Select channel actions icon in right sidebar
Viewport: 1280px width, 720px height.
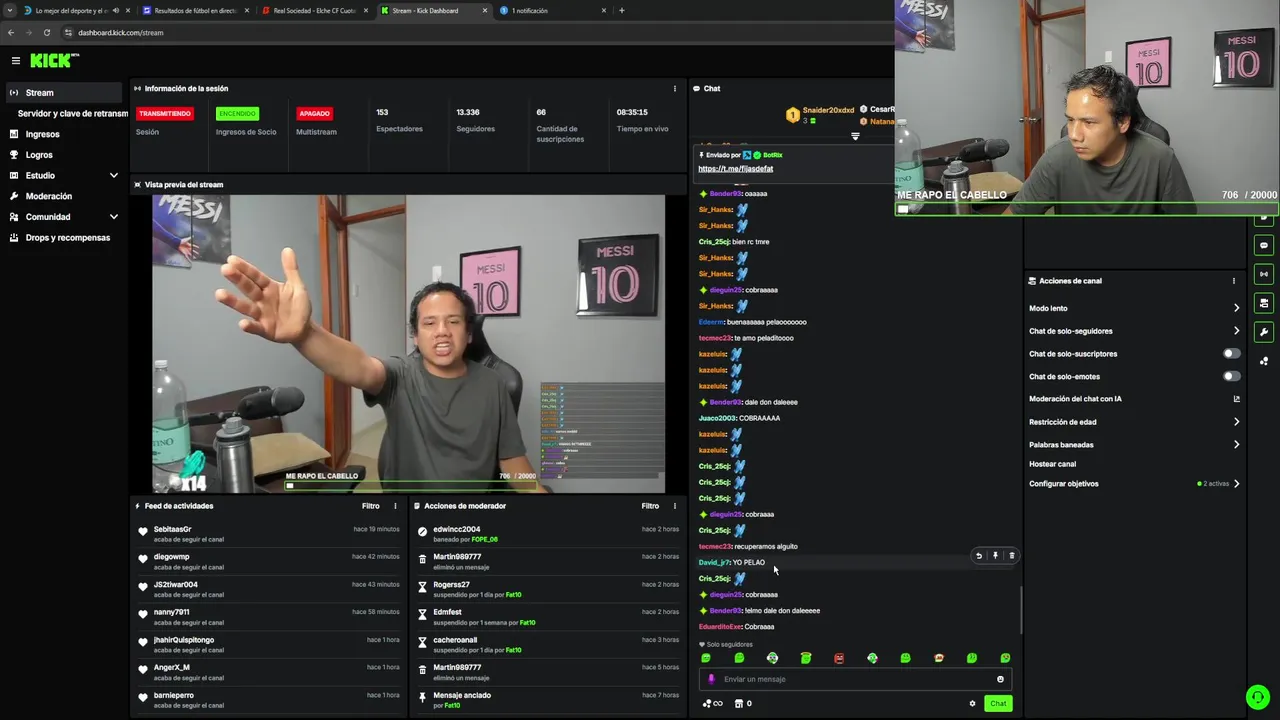[1264, 303]
